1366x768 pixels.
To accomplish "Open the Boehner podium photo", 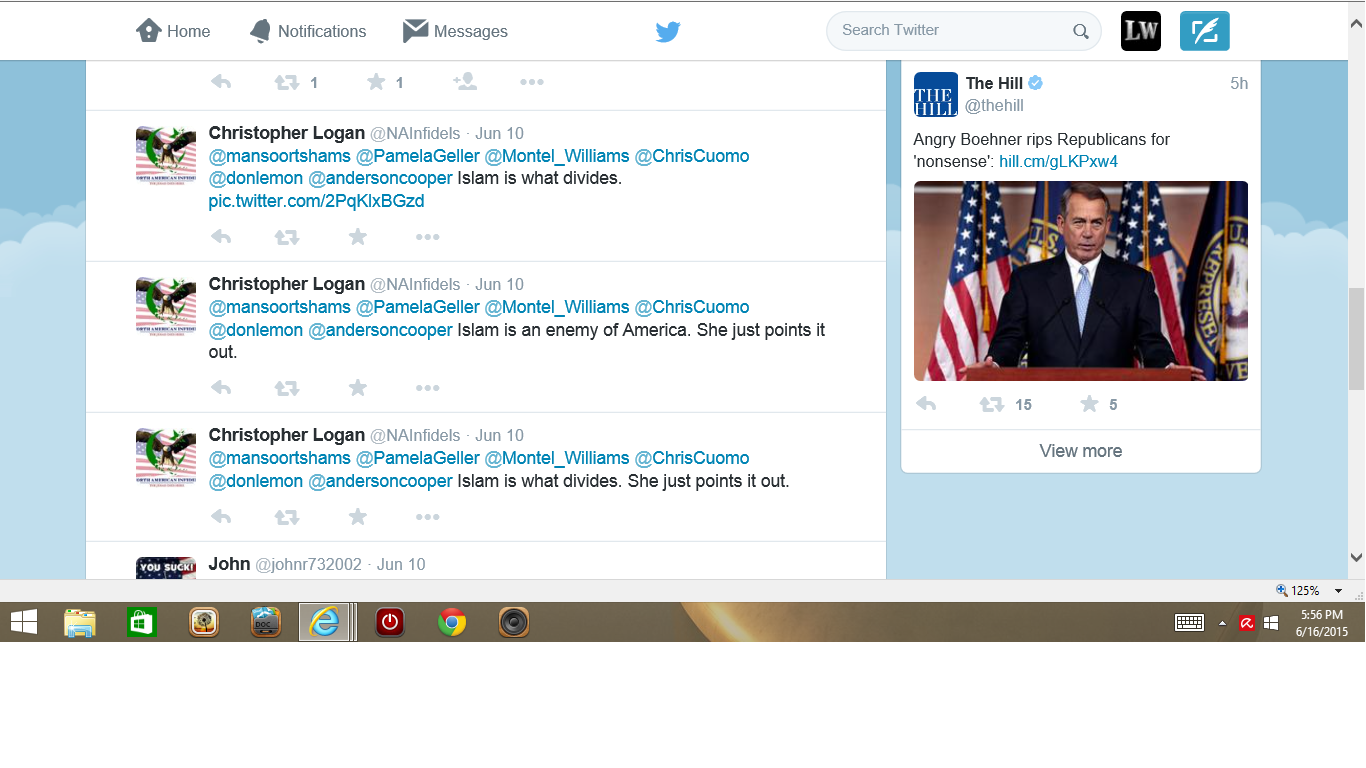I will tap(1081, 281).
